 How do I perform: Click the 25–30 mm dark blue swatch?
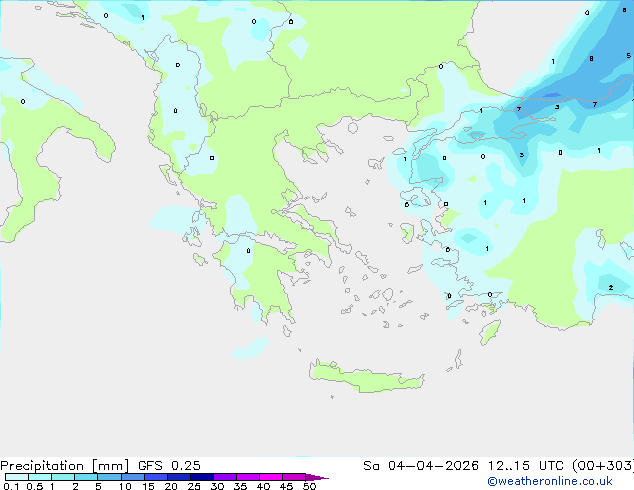[201, 477]
